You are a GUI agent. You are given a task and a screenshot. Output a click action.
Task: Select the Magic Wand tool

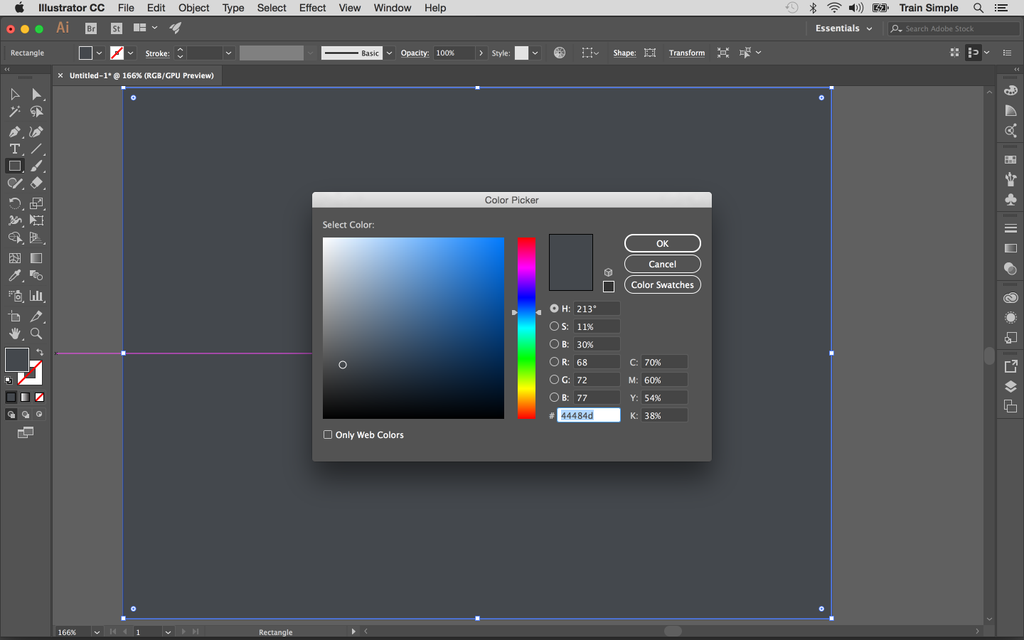(x=14, y=112)
